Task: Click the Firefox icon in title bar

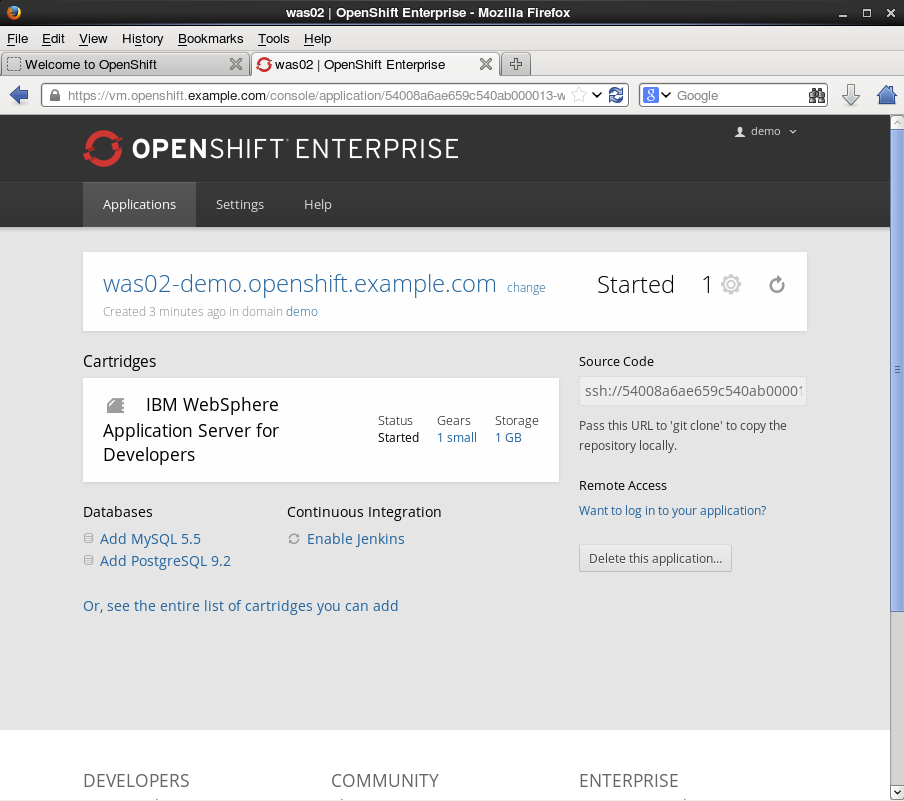Action: click(x=14, y=12)
